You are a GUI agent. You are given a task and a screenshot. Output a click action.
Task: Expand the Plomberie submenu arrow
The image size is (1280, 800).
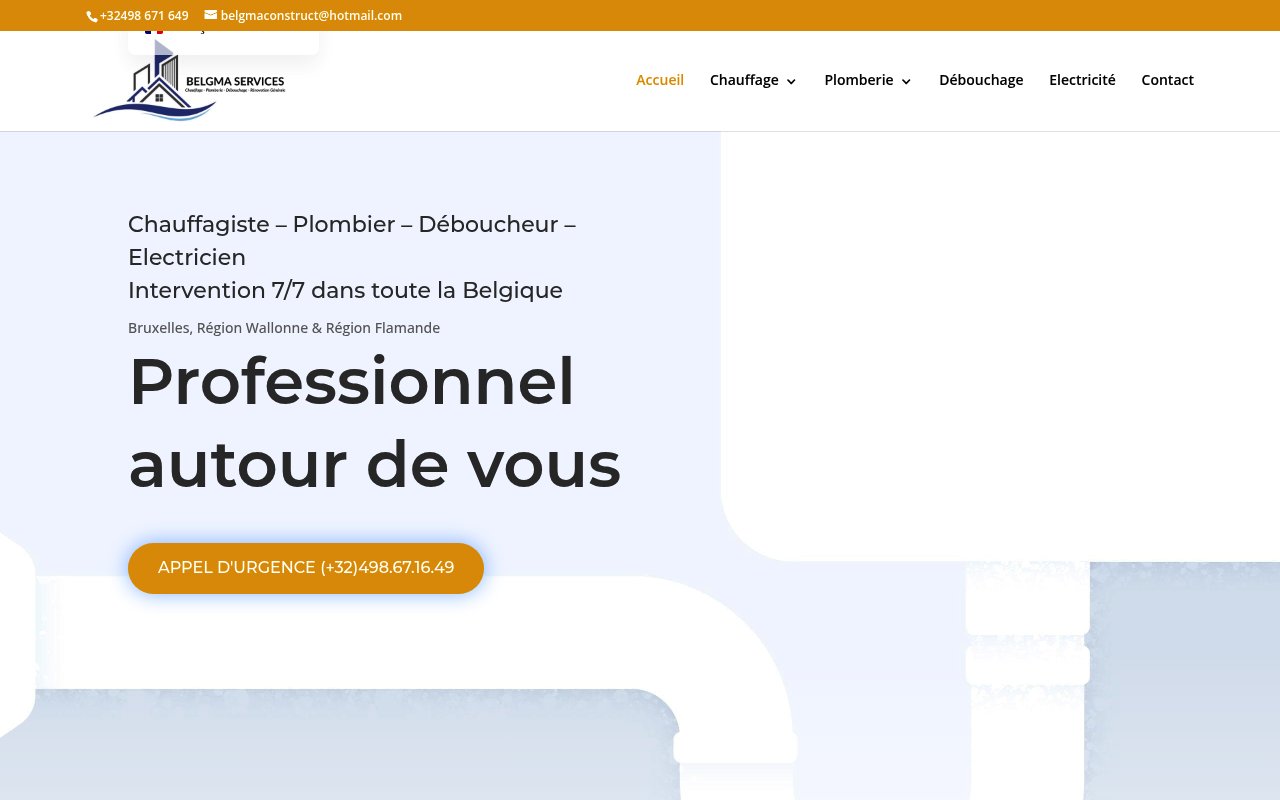coord(906,82)
